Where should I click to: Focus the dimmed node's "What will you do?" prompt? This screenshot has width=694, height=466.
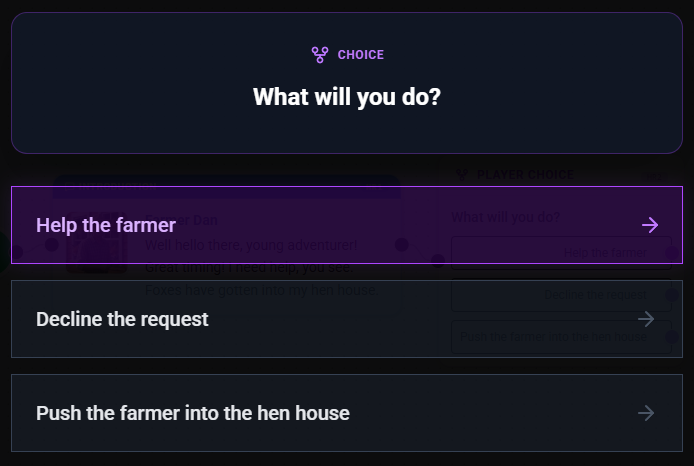click(x=505, y=217)
